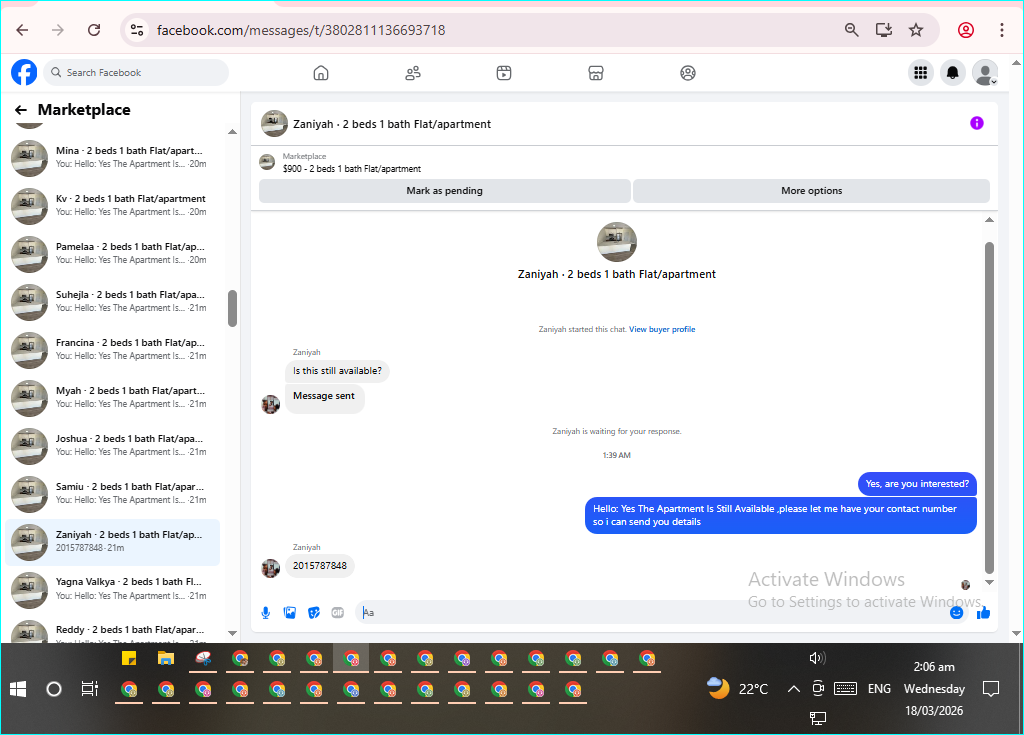Viewport: 1024px width, 735px height.
Task: Click the large listing thumbnail in chat
Action: (616, 242)
